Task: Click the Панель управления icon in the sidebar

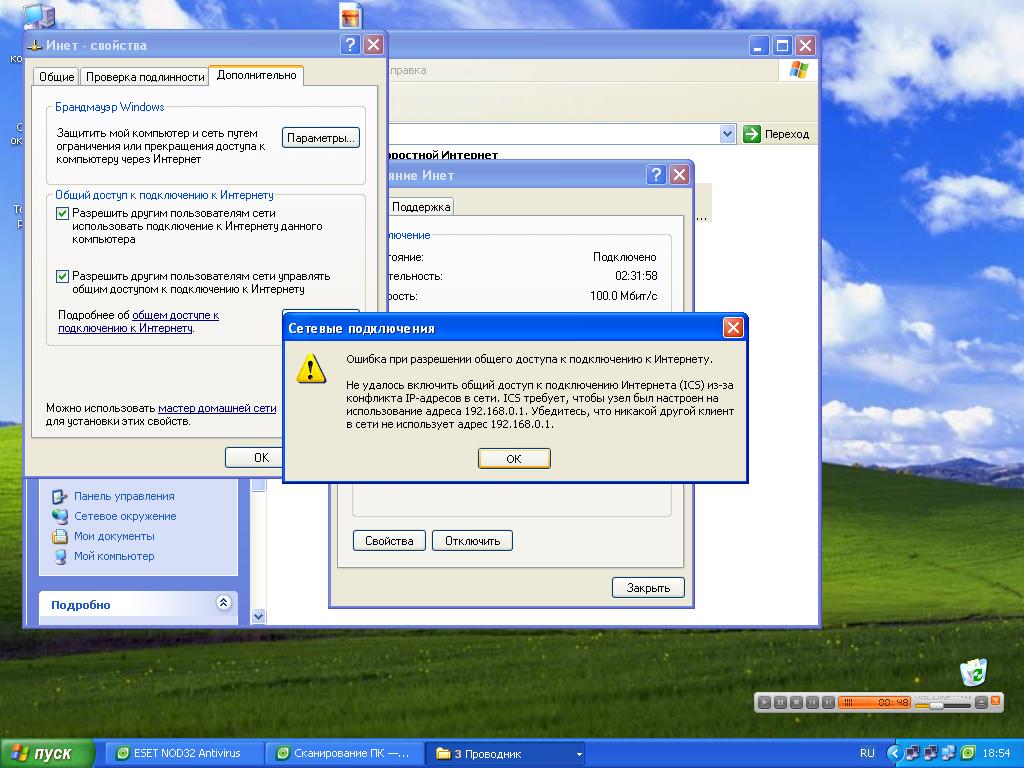Action: tap(59, 496)
